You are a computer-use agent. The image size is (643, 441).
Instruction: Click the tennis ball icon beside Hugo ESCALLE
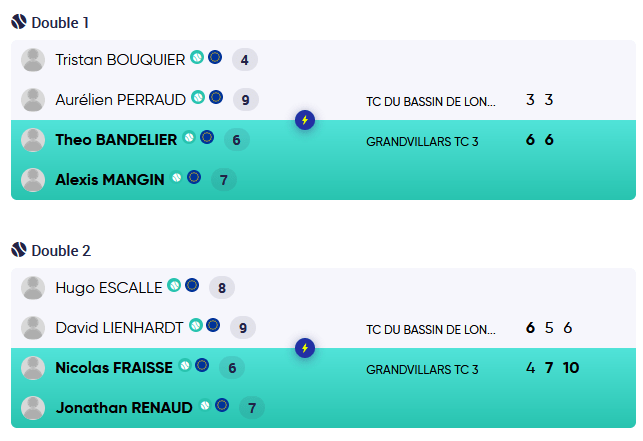pyautogui.click(x=174, y=286)
